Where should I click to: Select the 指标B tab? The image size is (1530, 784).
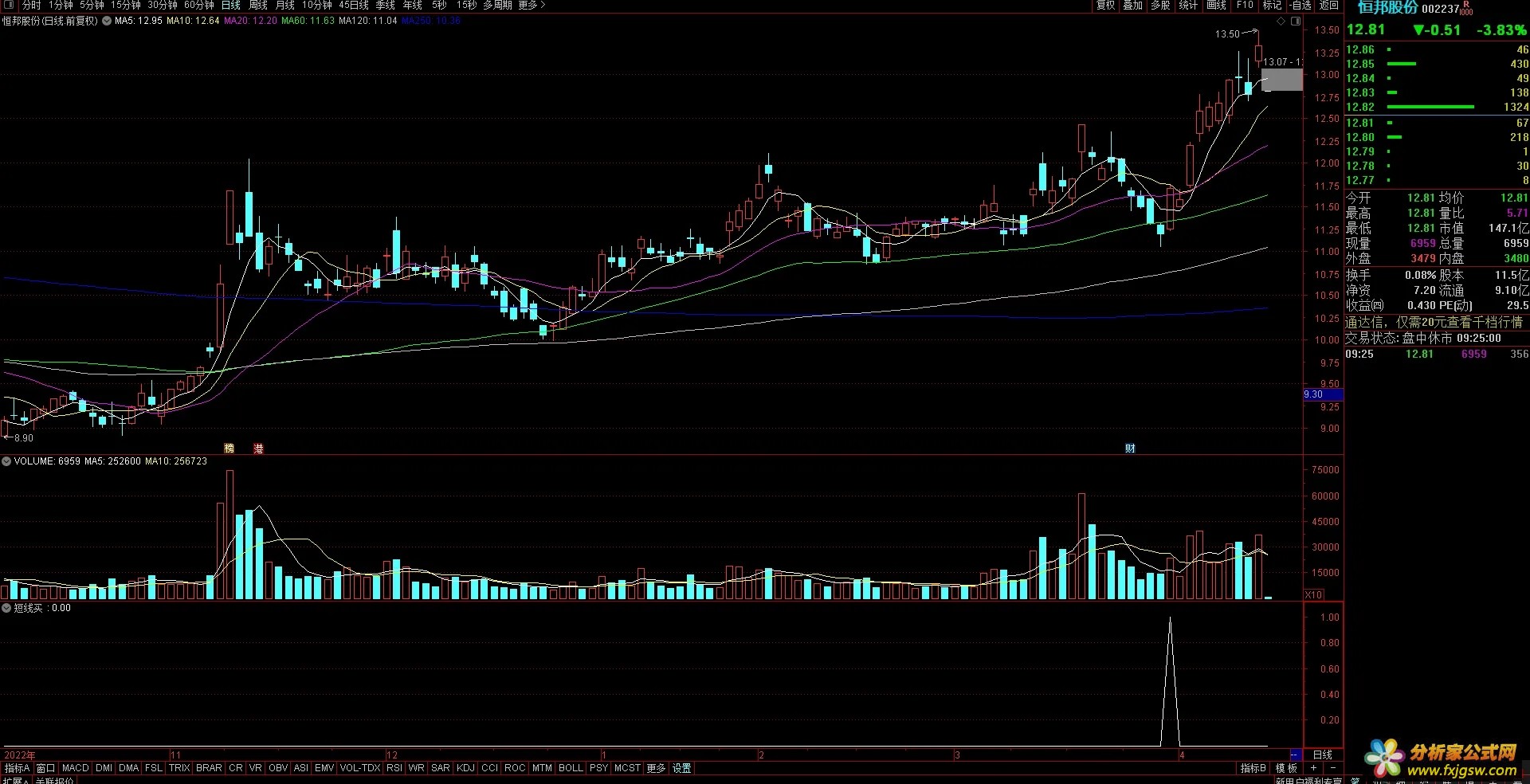(1253, 768)
